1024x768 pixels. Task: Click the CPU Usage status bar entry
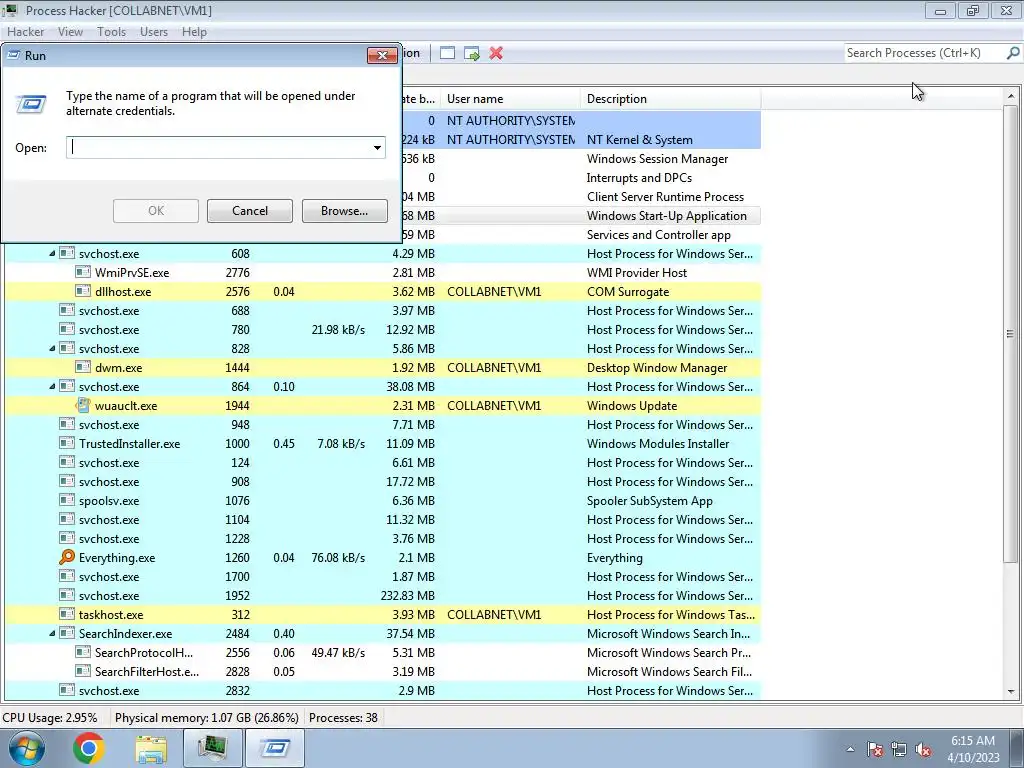point(50,718)
